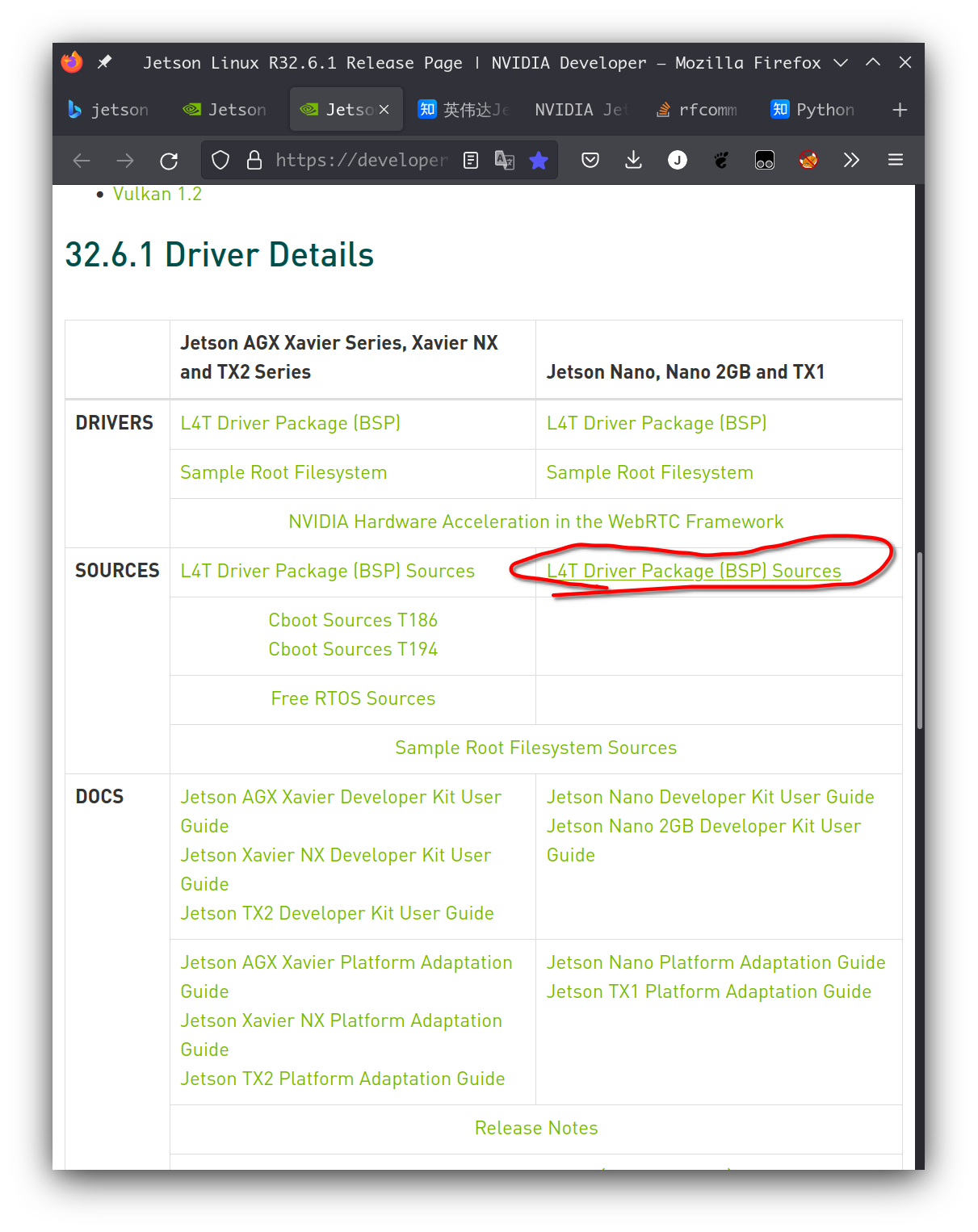The image size is (978, 1232).
Task: Click the DRIVERS row label
Action: [115, 423]
